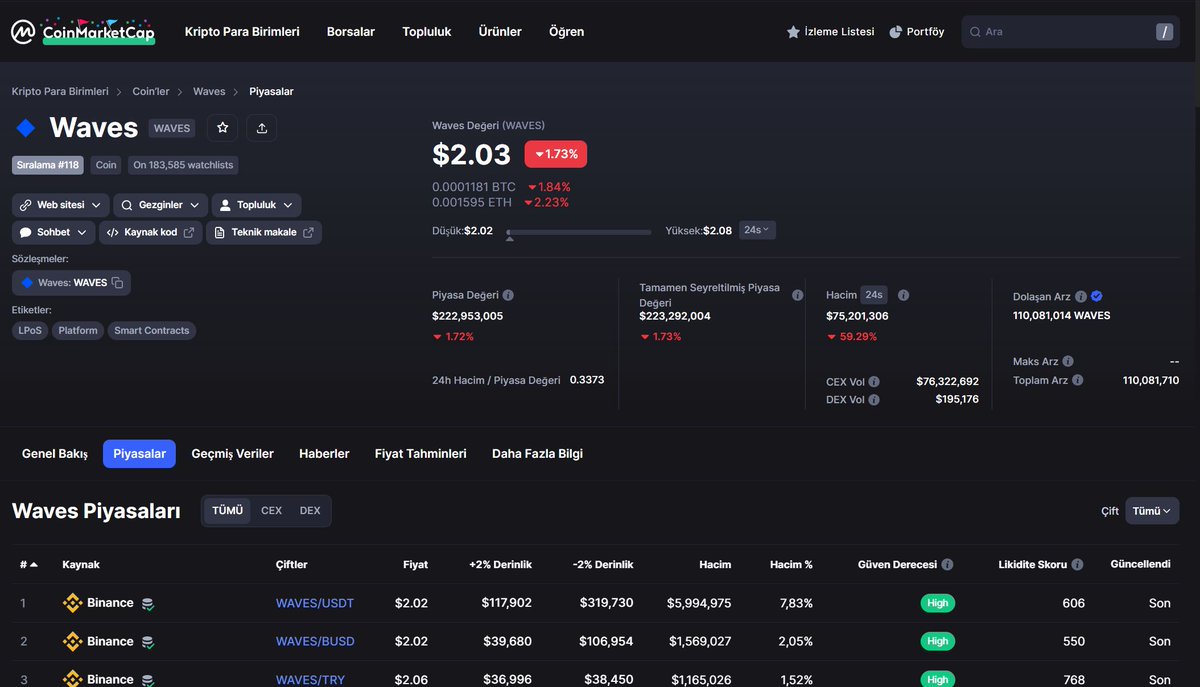The image size is (1200, 687).
Task: Click the LPoS tag
Action: click(30, 330)
